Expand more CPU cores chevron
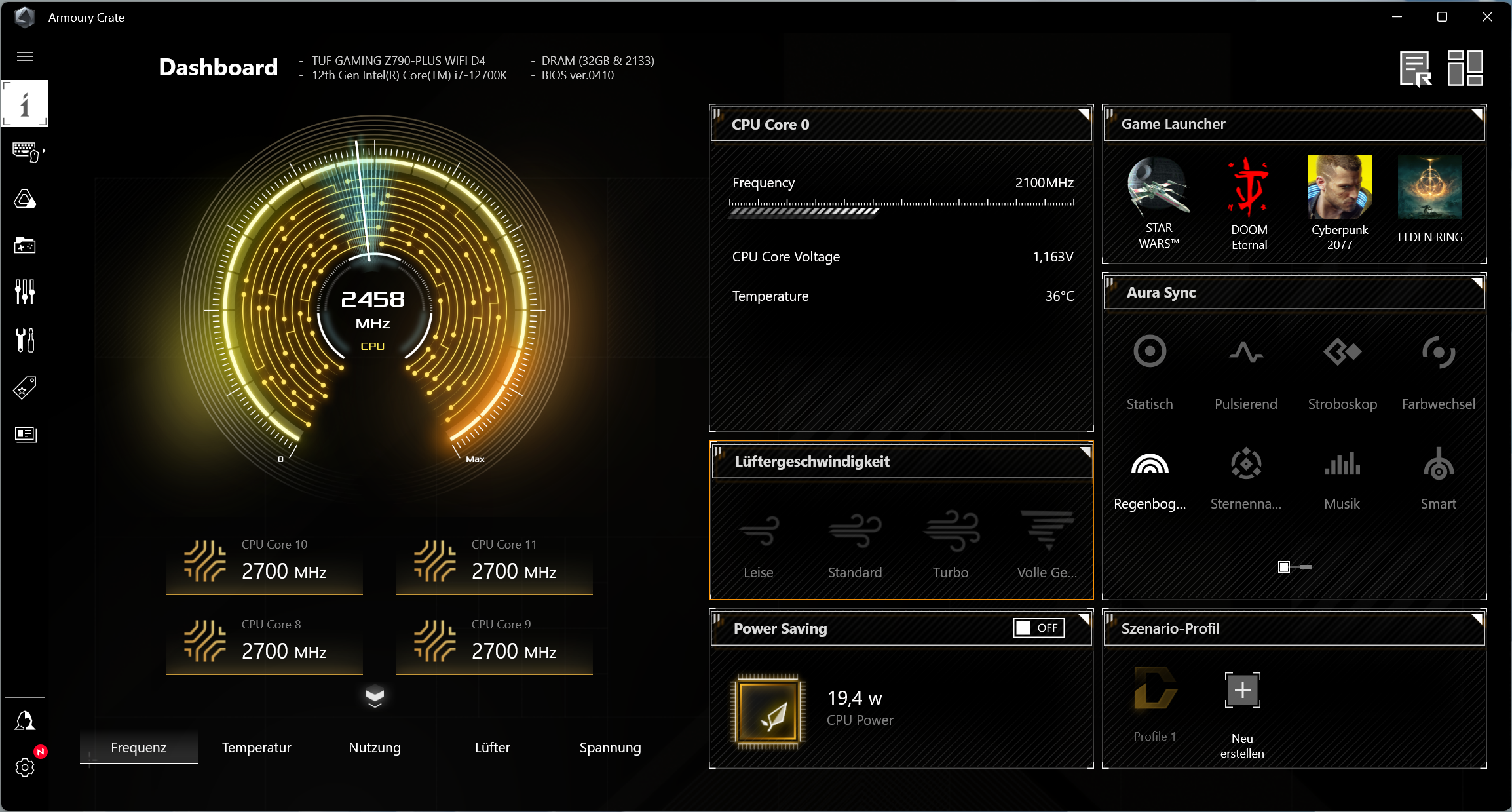Image resolution: width=1512 pixels, height=812 pixels. [375, 696]
